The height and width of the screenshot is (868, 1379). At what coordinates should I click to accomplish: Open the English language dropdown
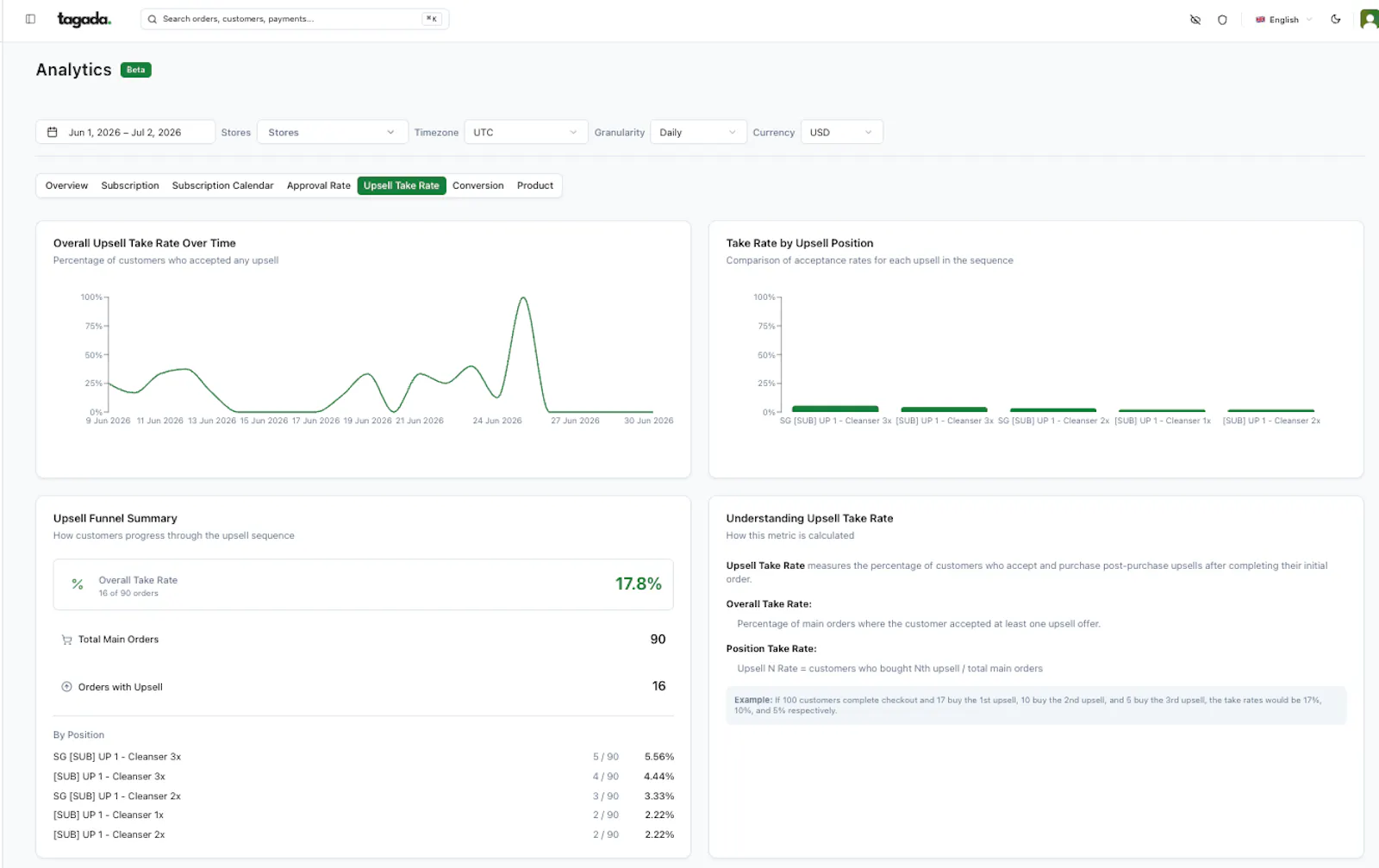click(1283, 19)
